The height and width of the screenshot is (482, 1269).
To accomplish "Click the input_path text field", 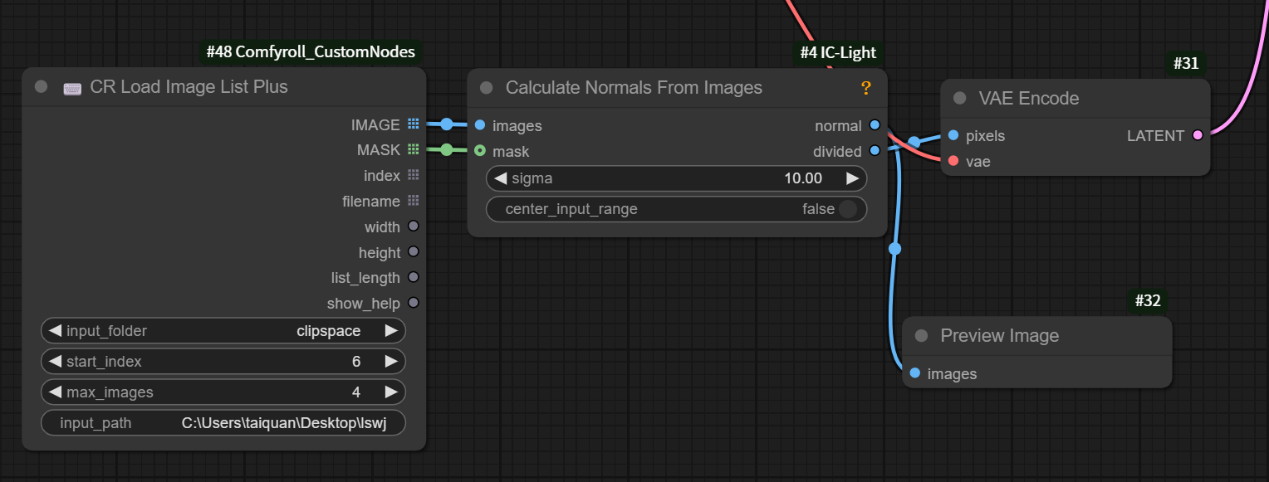I will [223, 423].
